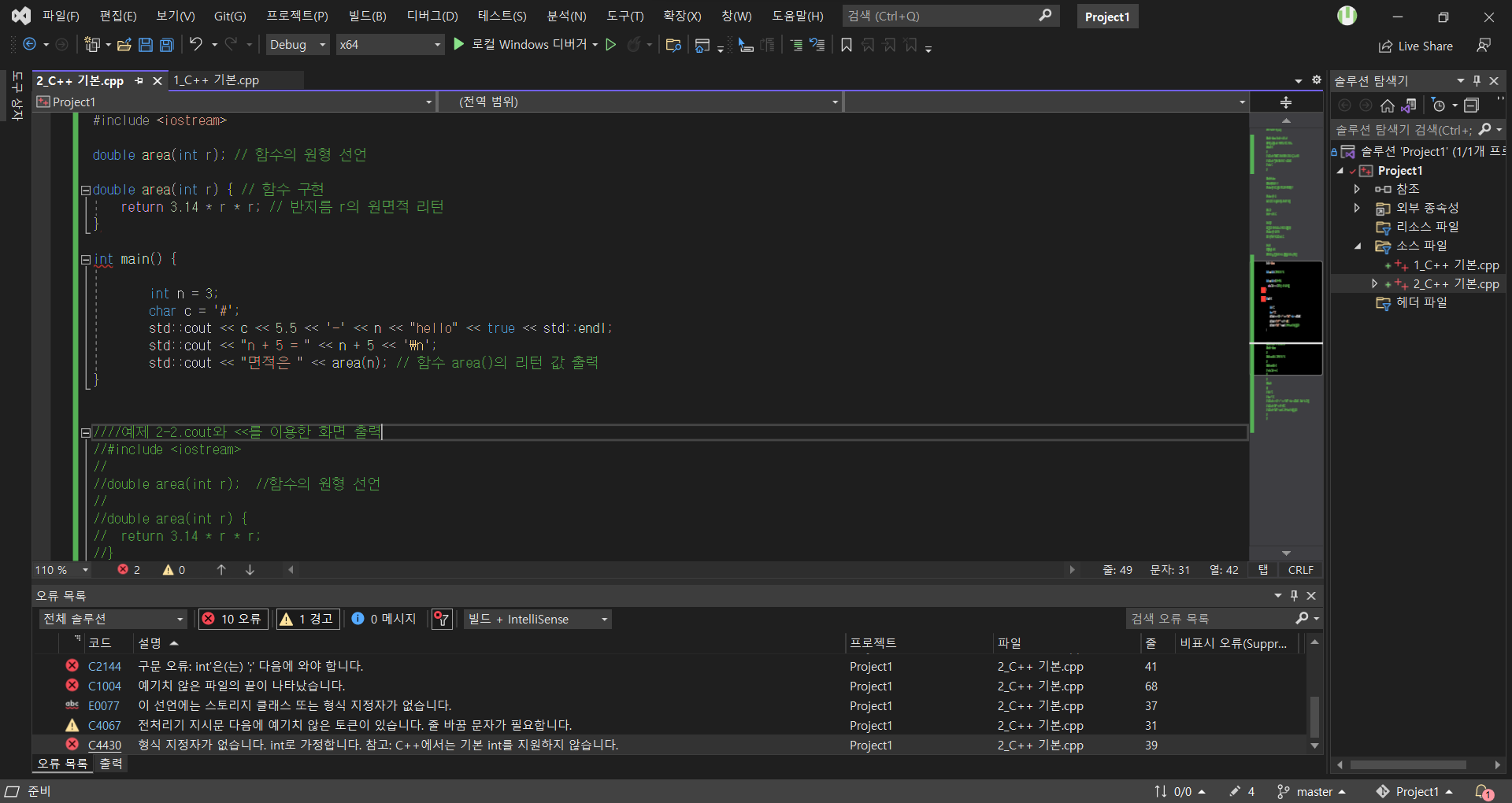
Task: Toggle bookmark on the current line
Action: 847,45
